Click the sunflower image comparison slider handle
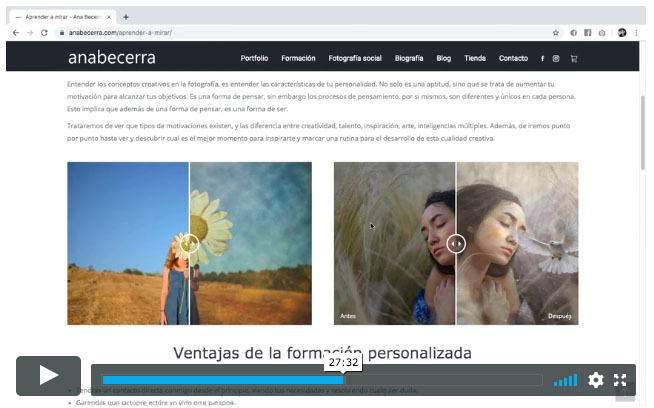 click(189, 243)
